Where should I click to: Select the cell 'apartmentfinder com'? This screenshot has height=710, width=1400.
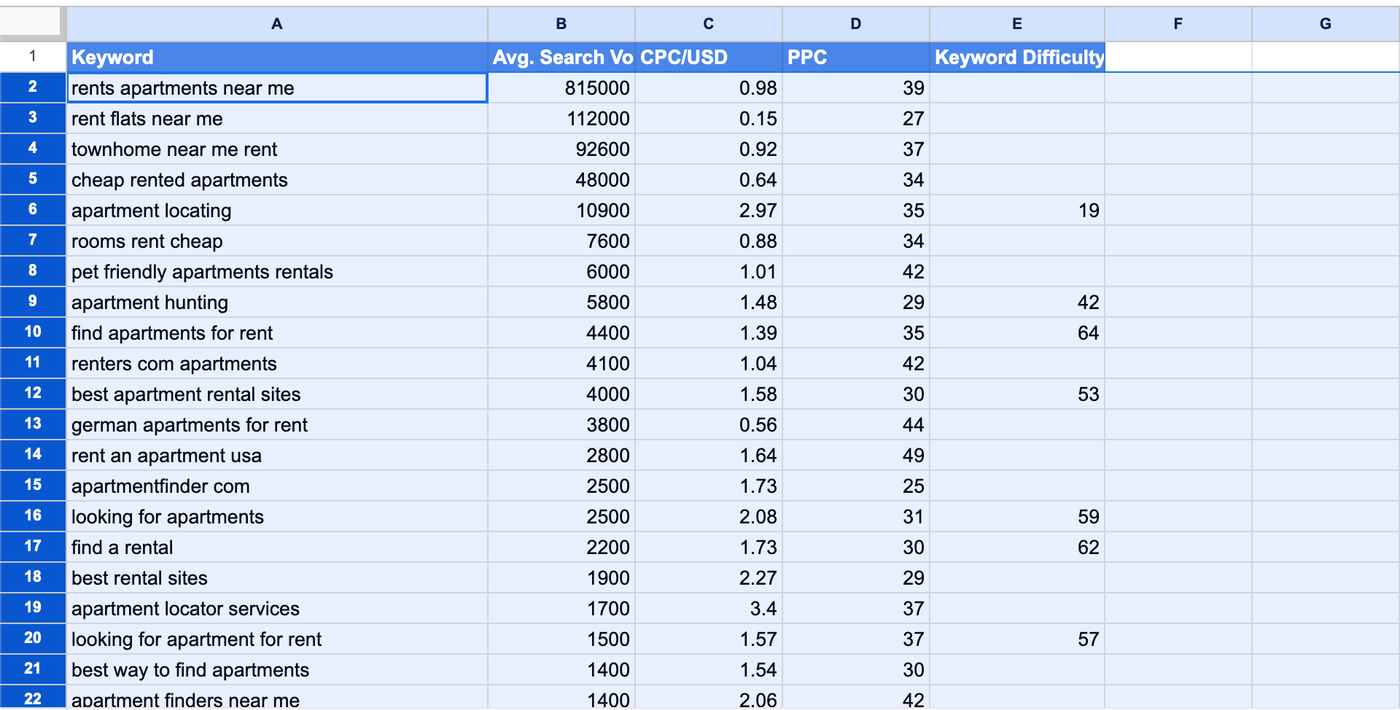(276, 486)
